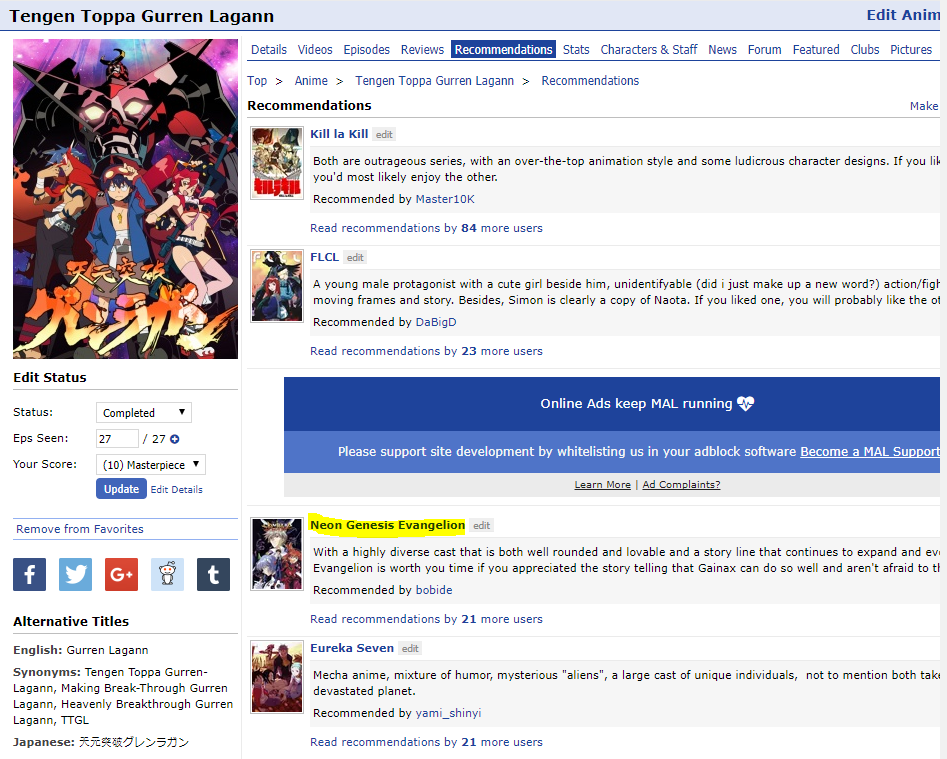This screenshot has width=947, height=759.
Task: Click Remove from Favorites link
Action: click(x=80, y=529)
